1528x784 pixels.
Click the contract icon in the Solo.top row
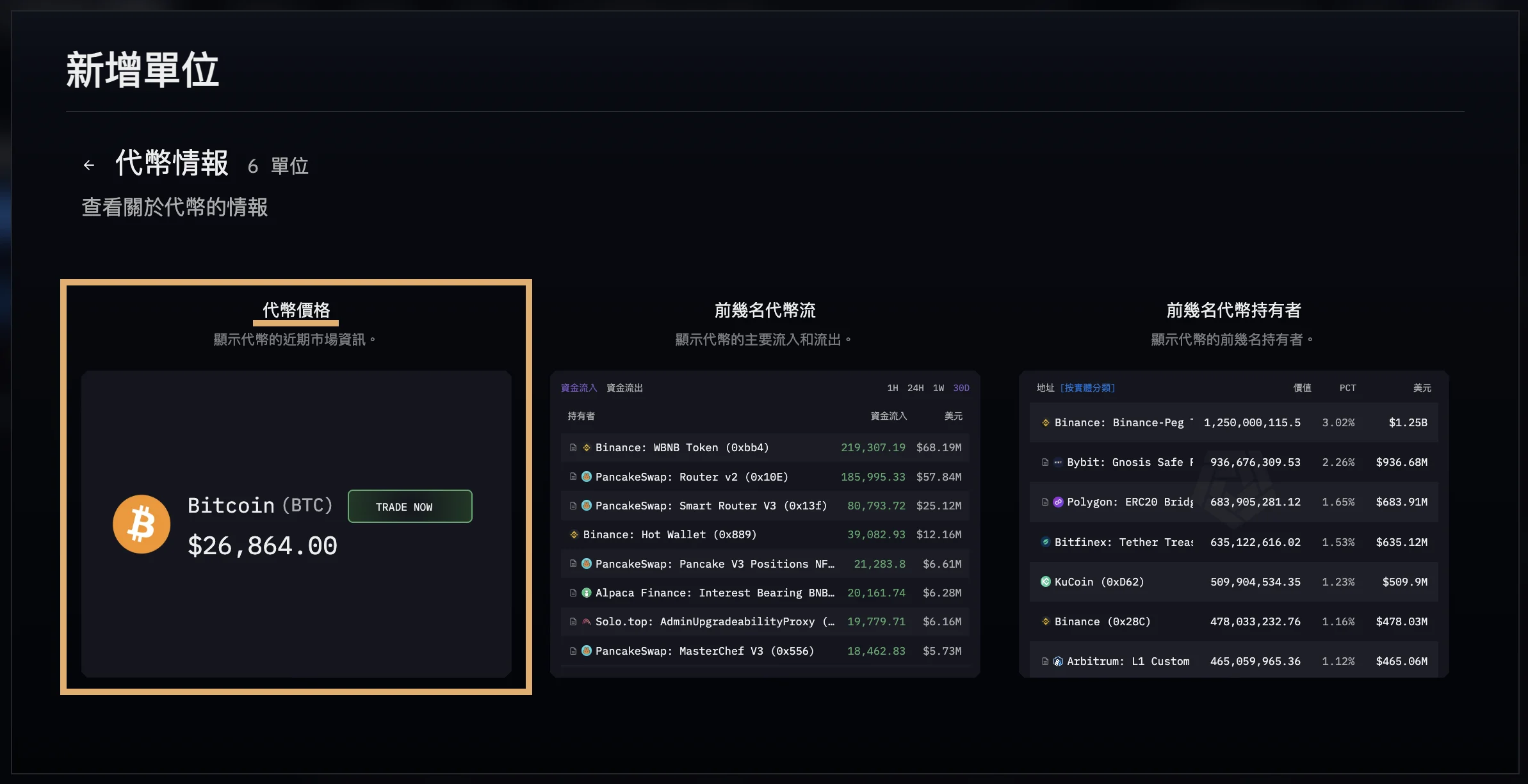pyautogui.click(x=573, y=621)
